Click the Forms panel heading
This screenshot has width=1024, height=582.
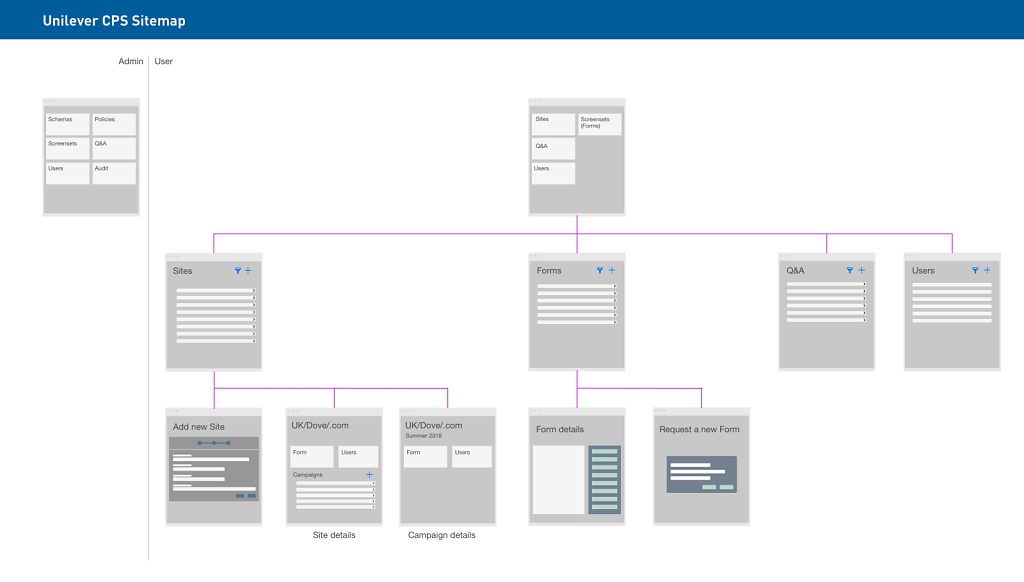click(x=549, y=270)
